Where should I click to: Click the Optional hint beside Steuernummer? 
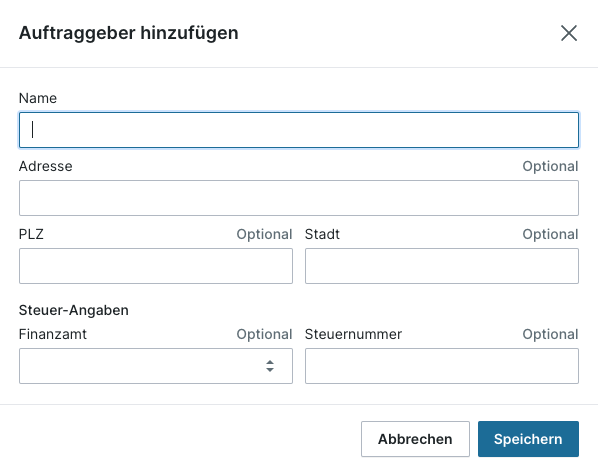pyautogui.click(x=550, y=334)
